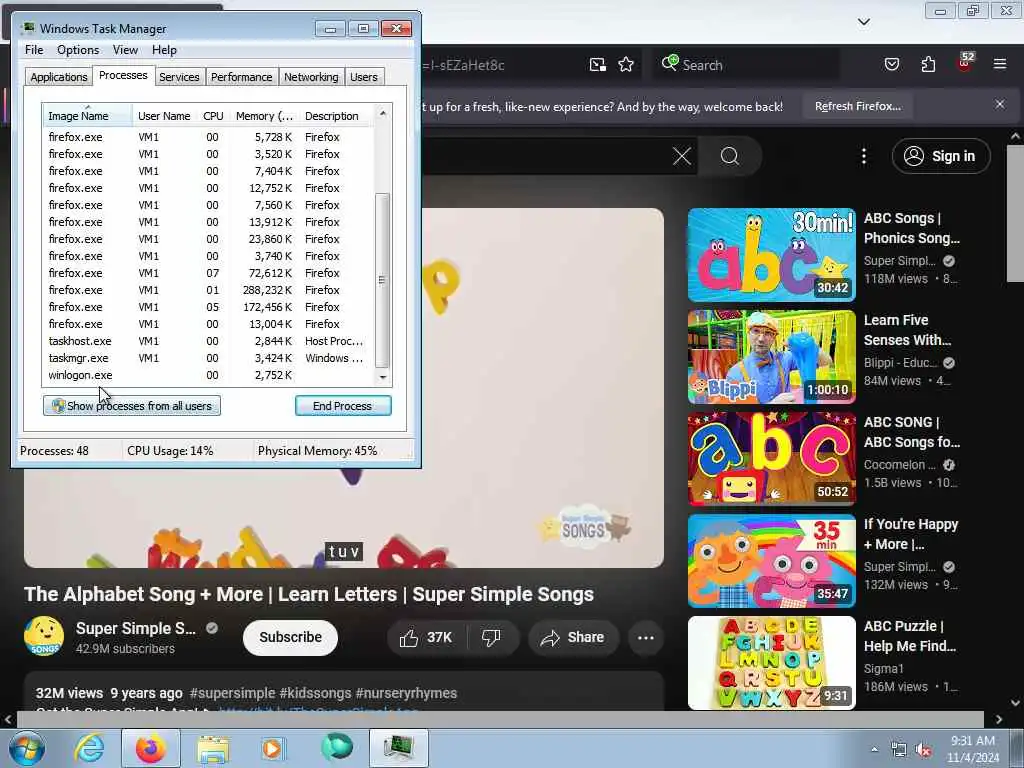Sort processes by Description column header
Screen dimensions: 1024x768
coord(337,116)
